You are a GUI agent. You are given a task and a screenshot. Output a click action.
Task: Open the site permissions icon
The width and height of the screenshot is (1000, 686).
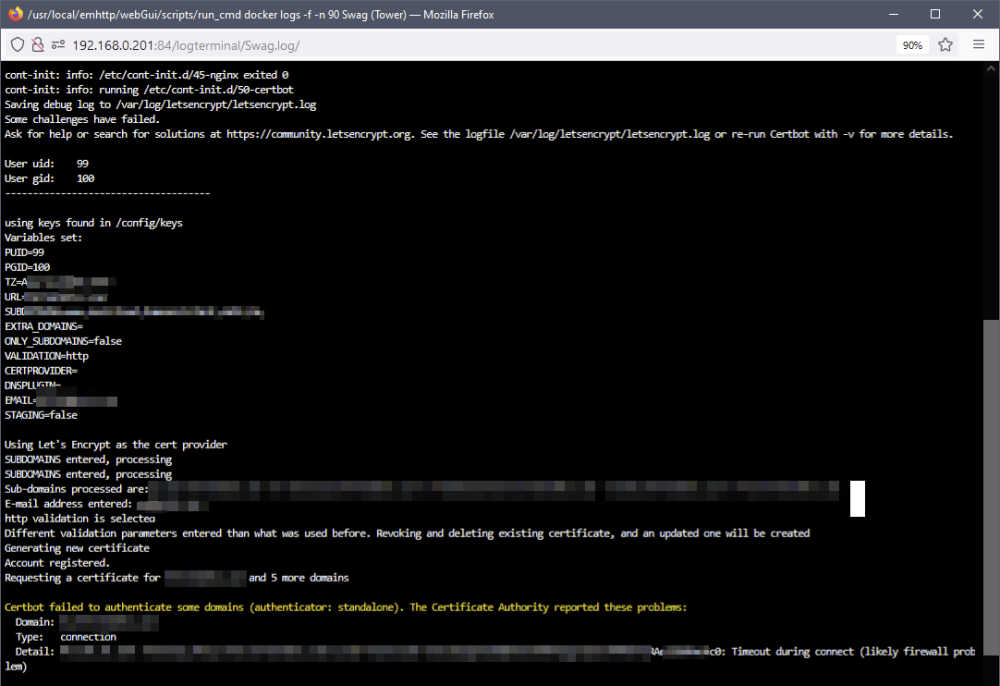[x=58, y=45]
